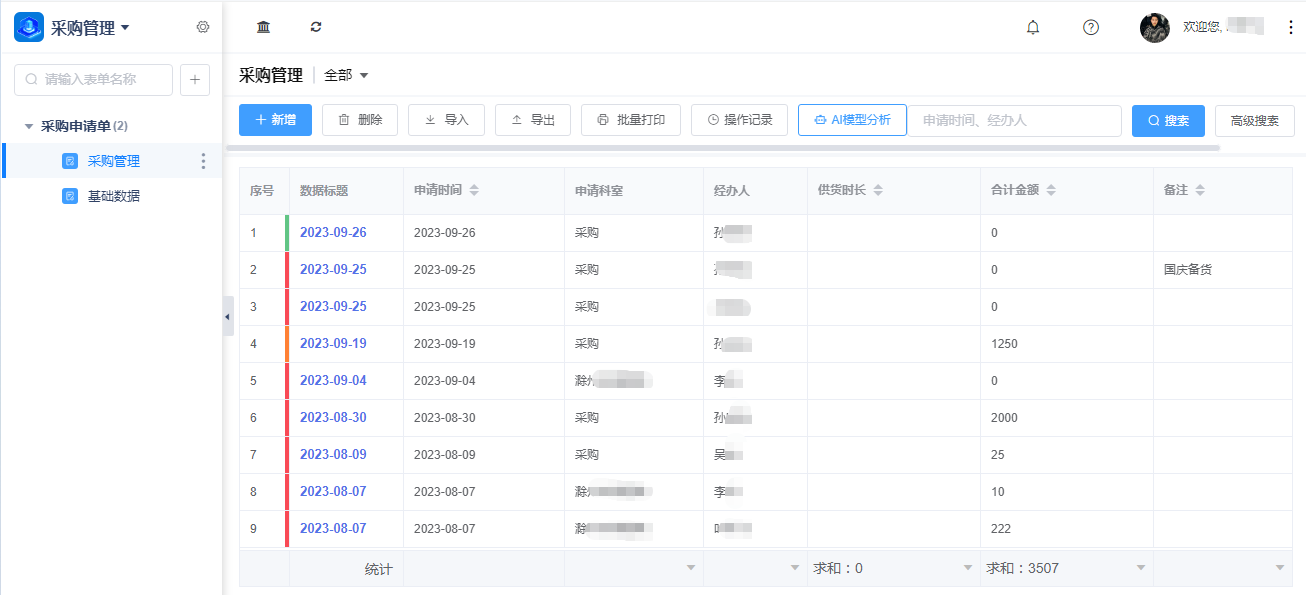The height and width of the screenshot is (595, 1306).
Task: Sort records by 供货时长 column
Action: (x=880, y=190)
